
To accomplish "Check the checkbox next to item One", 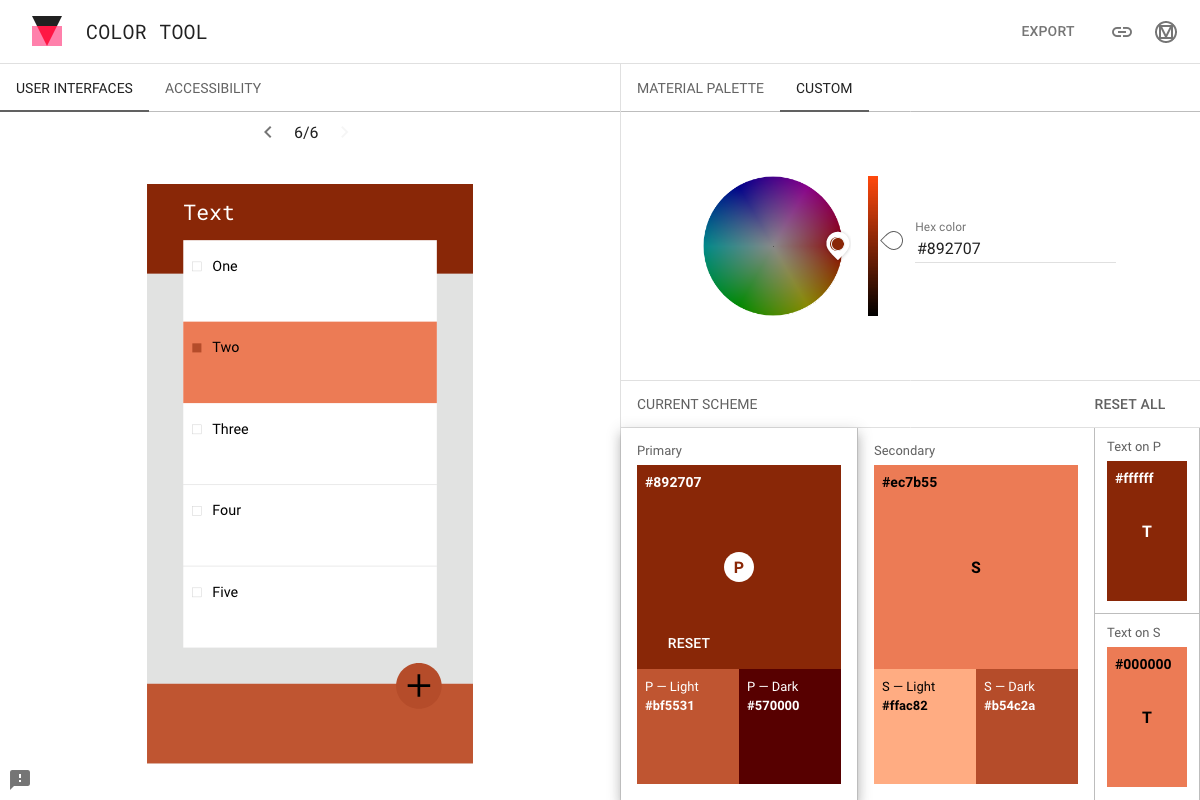I will [196, 266].
